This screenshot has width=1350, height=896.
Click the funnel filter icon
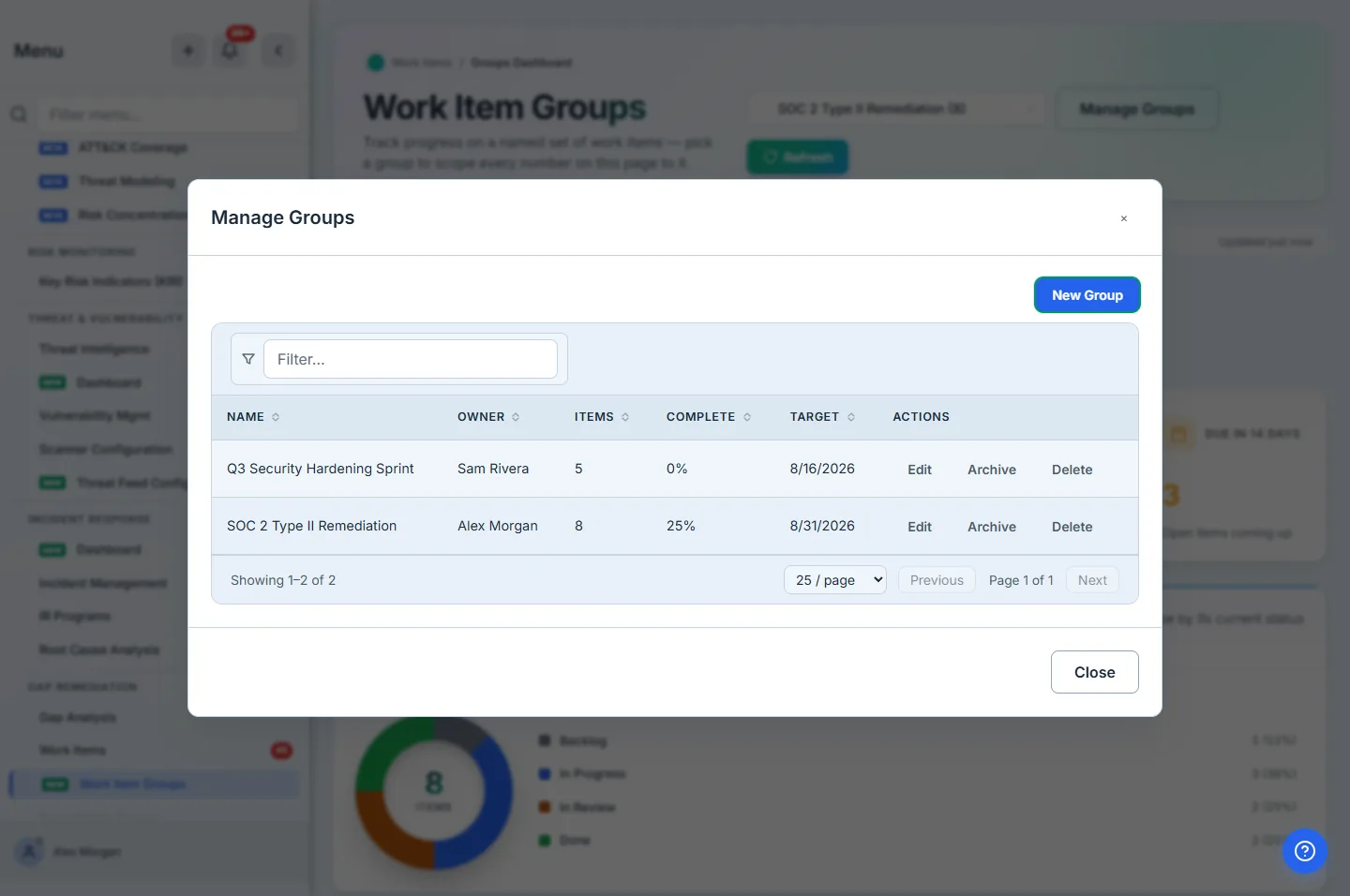point(248,359)
